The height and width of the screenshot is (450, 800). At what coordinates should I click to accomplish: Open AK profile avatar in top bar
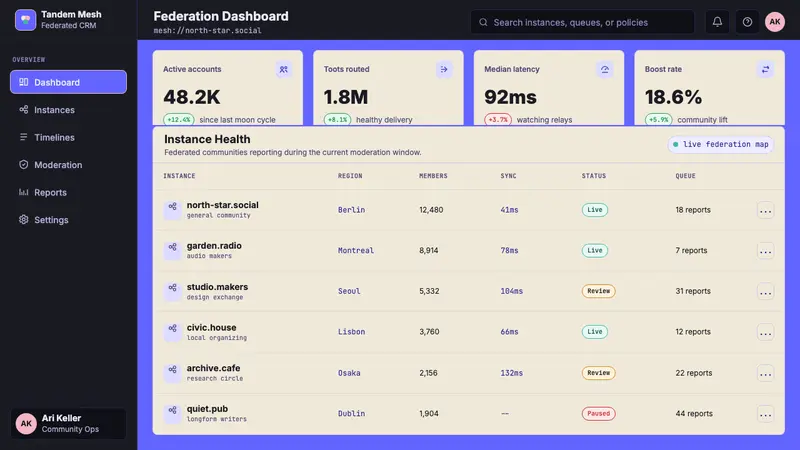click(774, 22)
